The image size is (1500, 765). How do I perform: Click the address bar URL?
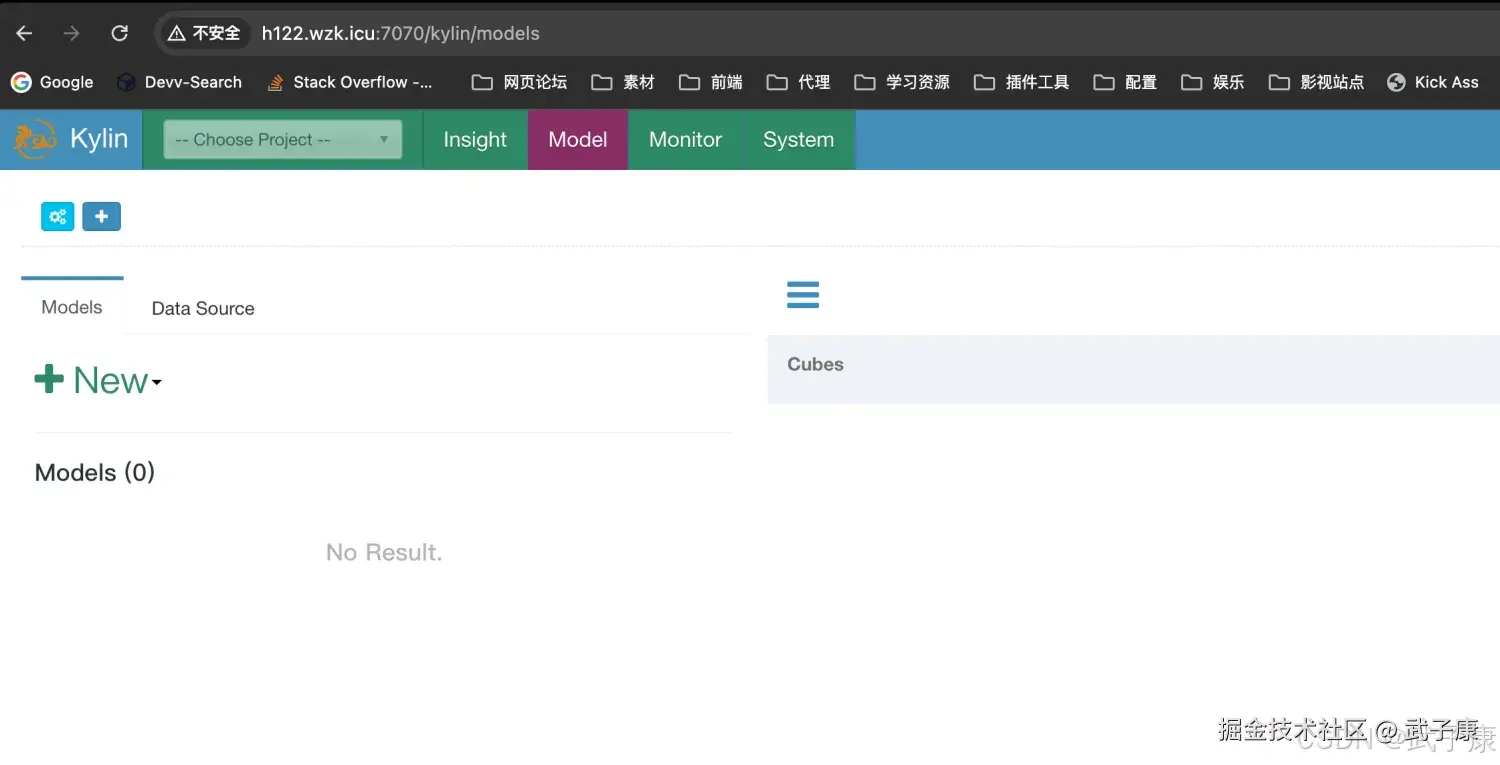coord(400,33)
